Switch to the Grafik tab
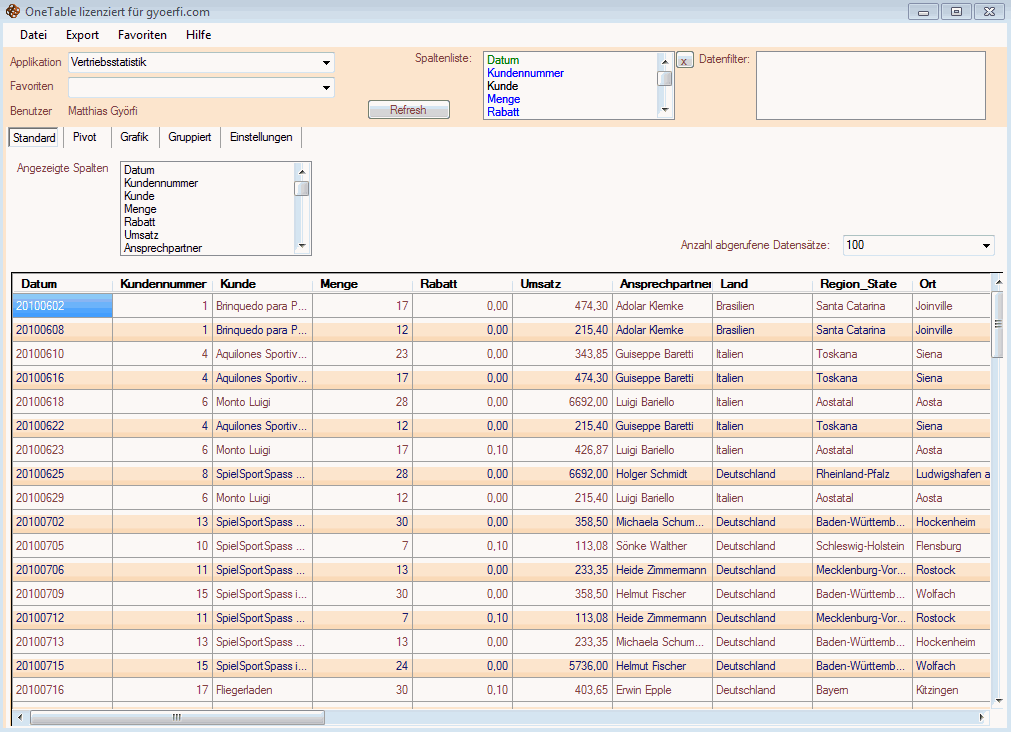The height and width of the screenshot is (732, 1011). (134, 137)
